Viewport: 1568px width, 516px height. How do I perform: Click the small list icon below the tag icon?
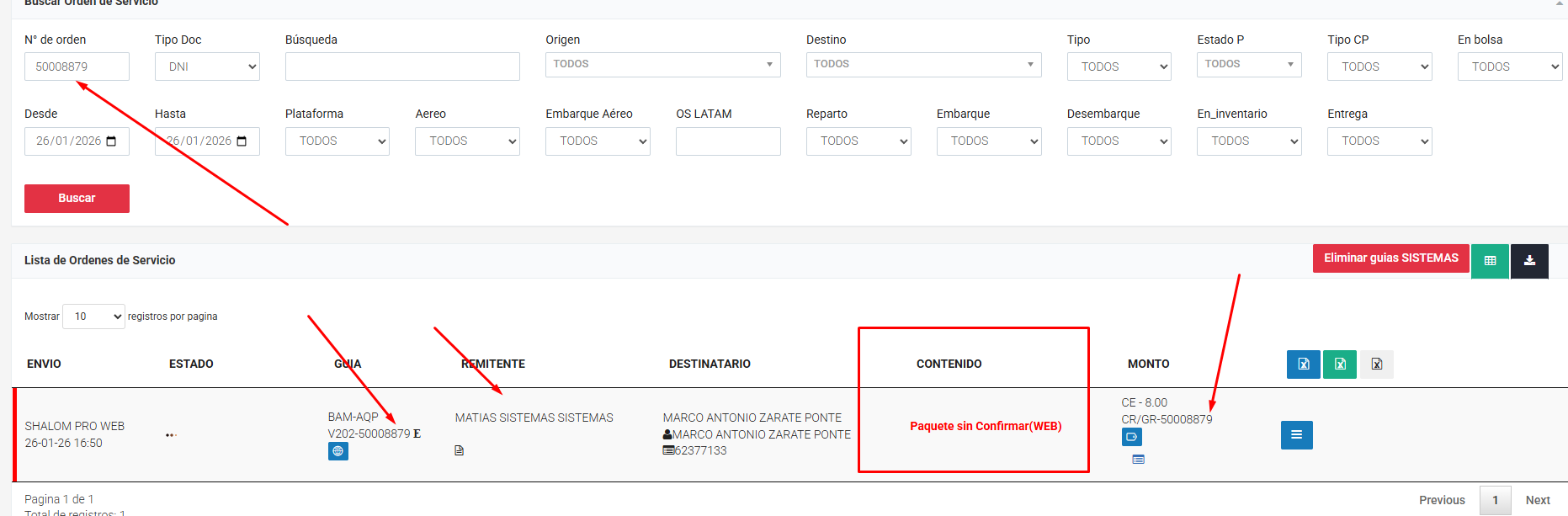point(1138,460)
